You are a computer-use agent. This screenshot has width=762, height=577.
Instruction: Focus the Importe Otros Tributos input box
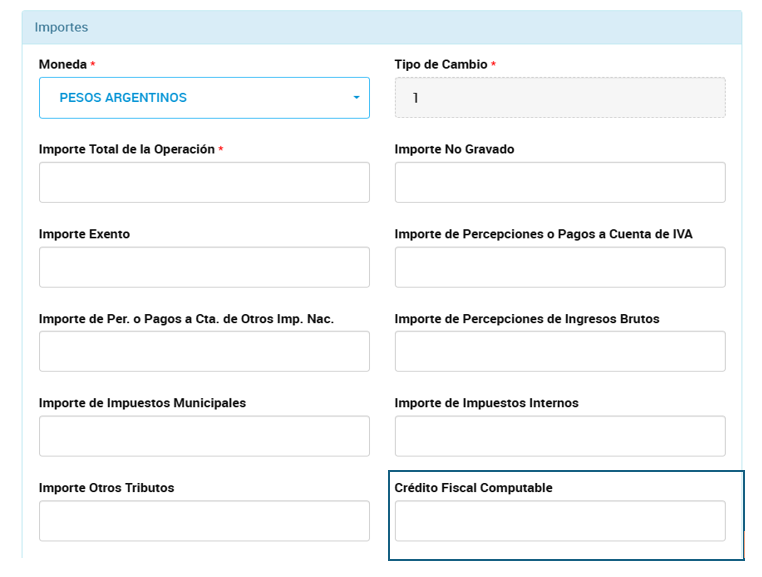(x=204, y=521)
